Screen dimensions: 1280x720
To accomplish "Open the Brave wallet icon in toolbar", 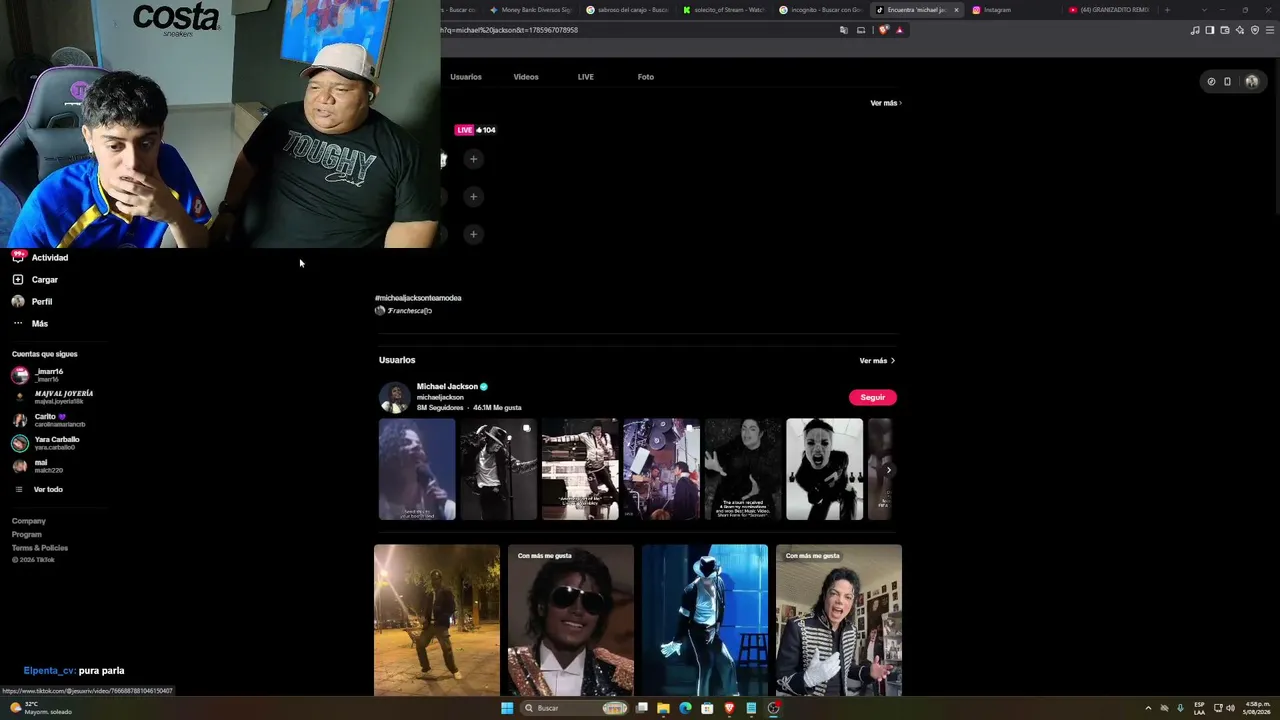I will 1225,30.
